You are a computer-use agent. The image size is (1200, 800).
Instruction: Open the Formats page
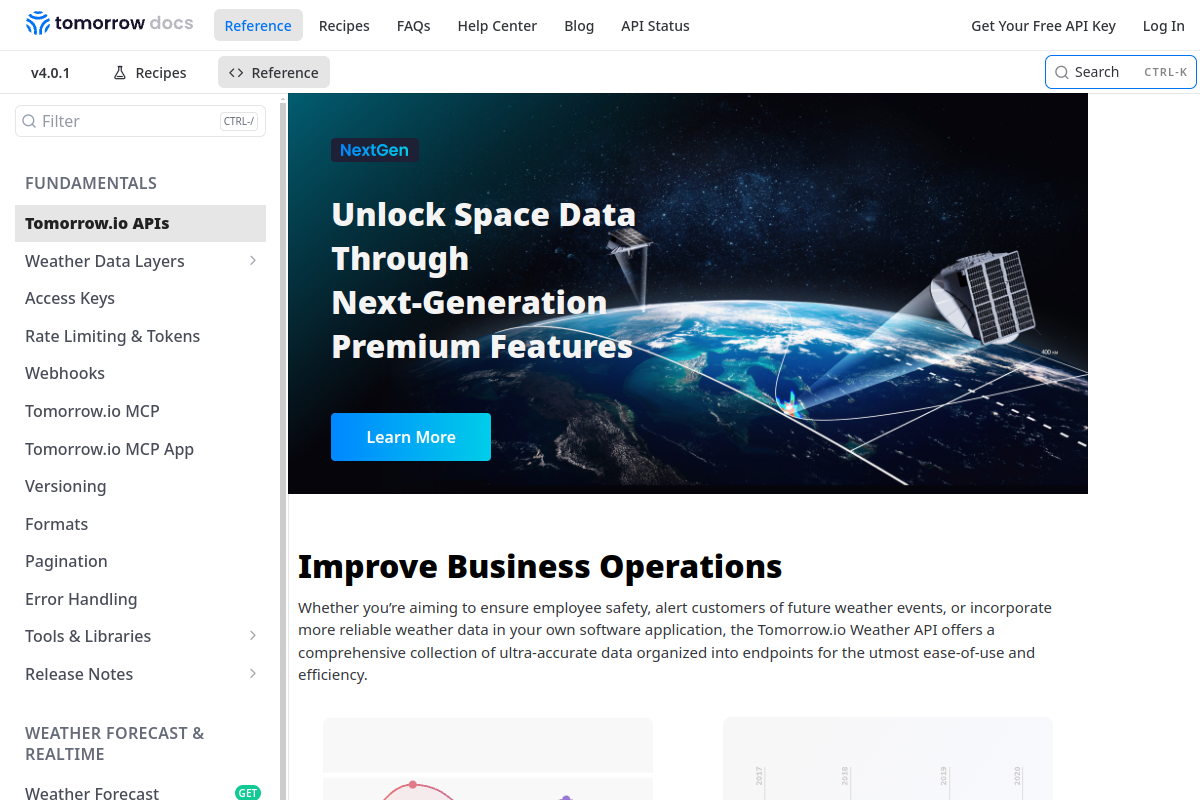click(x=140, y=524)
